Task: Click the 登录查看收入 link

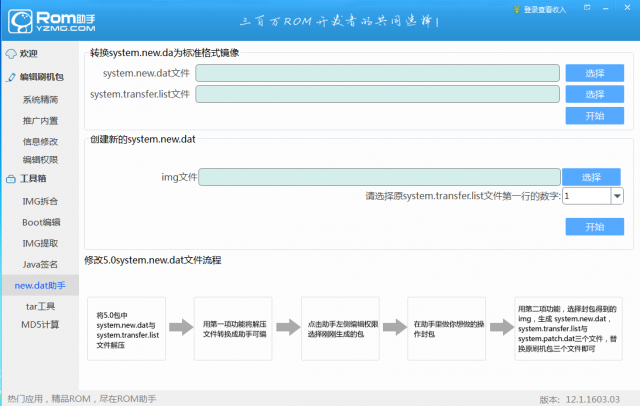Action: point(545,10)
